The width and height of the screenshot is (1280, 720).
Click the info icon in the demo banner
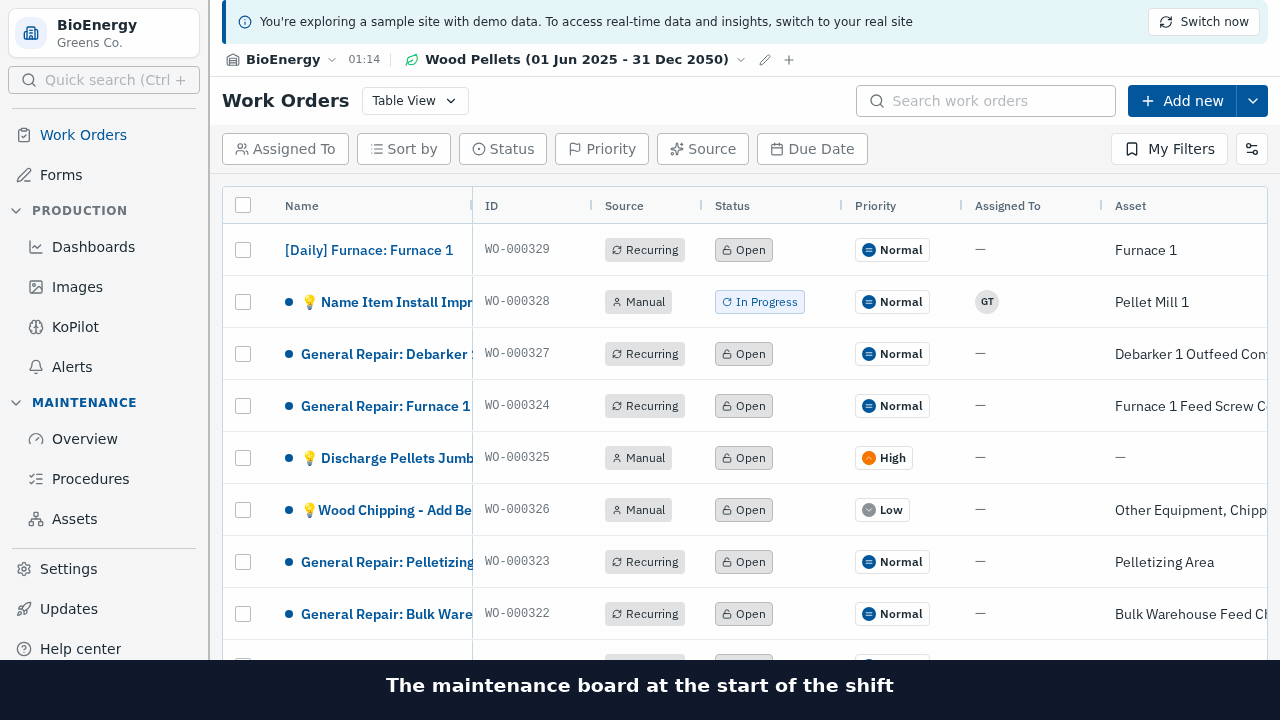pyautogui.click(x=245, y=22)
